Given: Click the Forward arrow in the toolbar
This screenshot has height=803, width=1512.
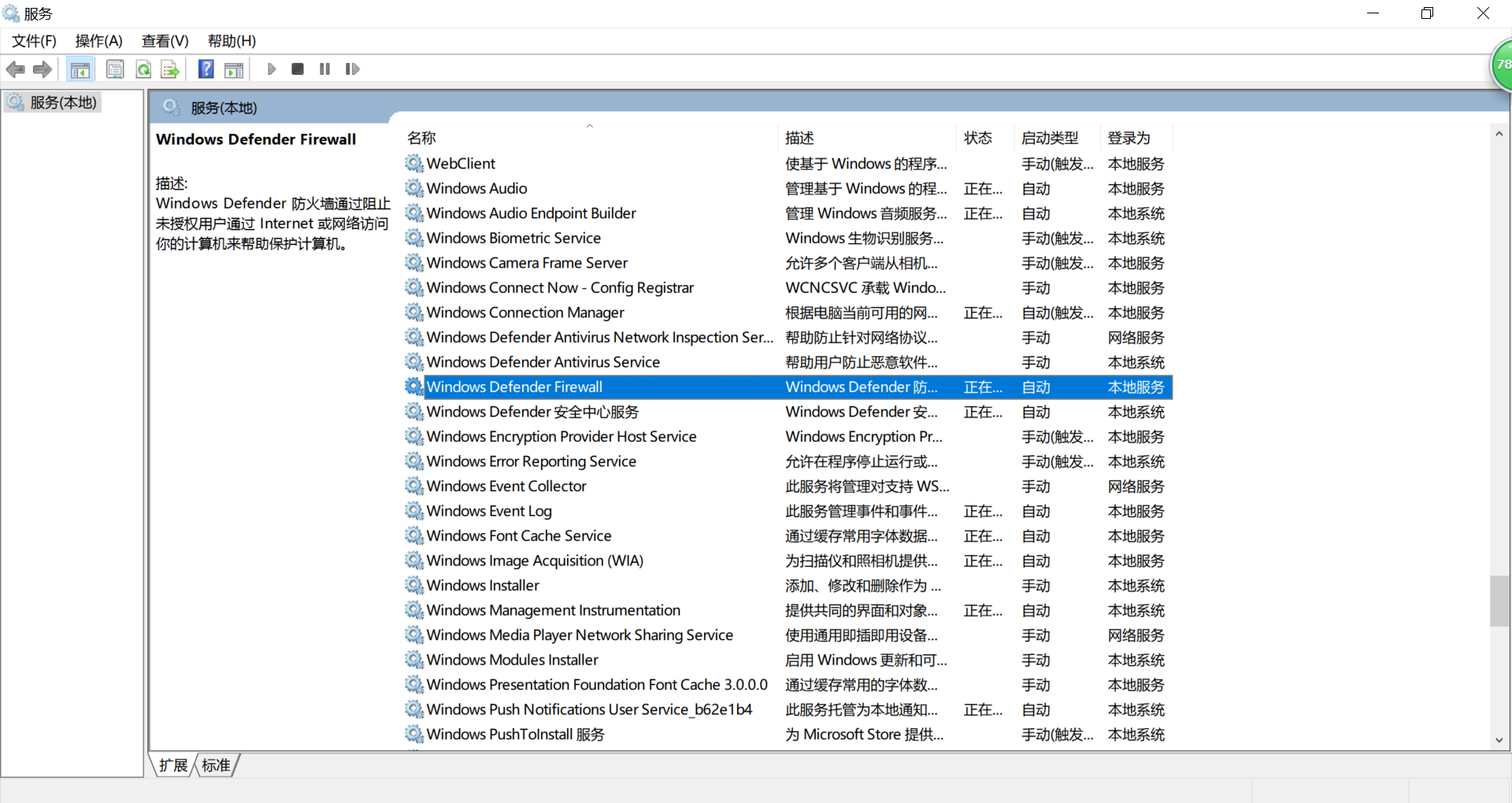Looking at the screenshot, I should pos(43,69).
